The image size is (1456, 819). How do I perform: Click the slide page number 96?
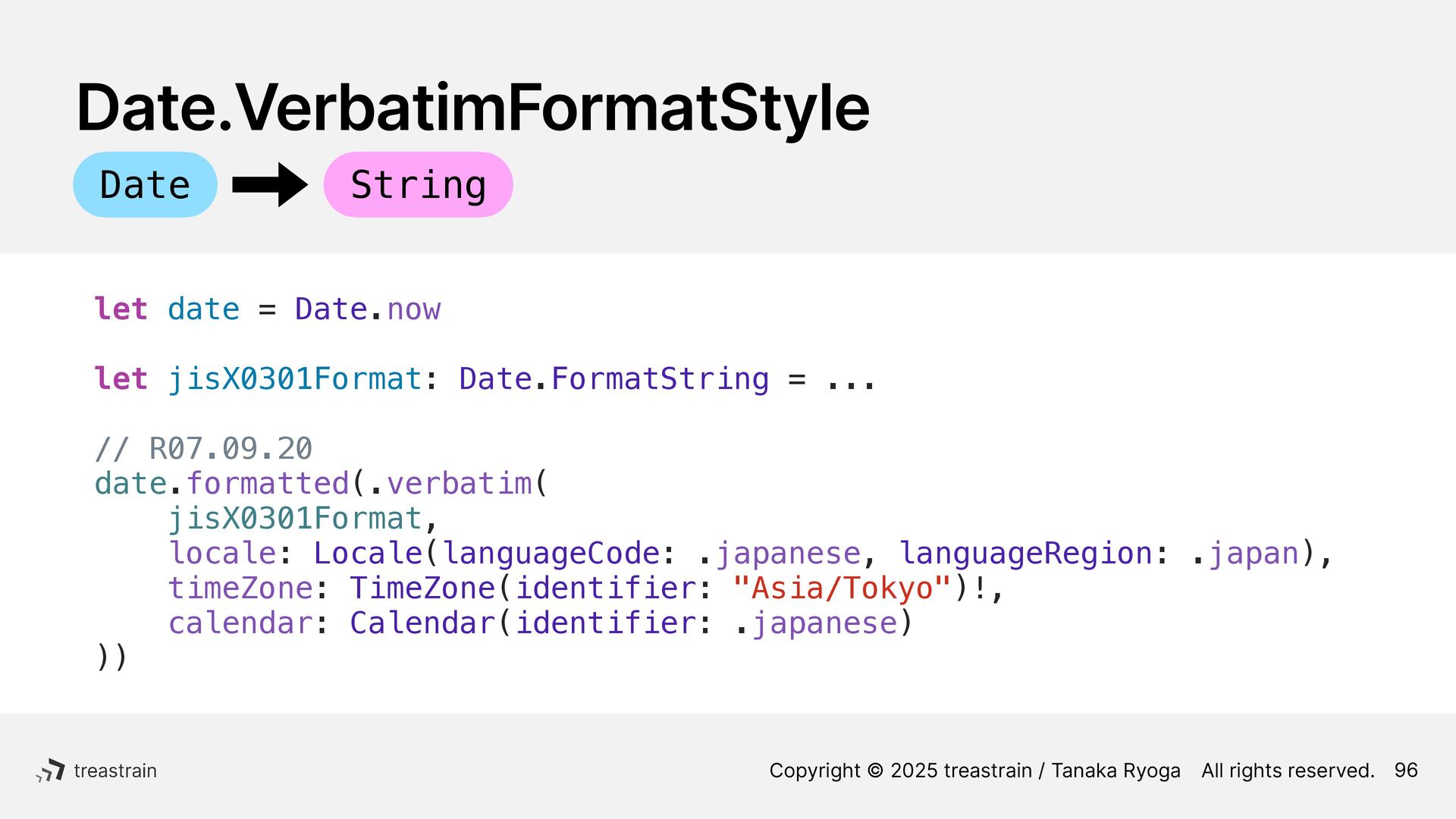[1406, 770]
